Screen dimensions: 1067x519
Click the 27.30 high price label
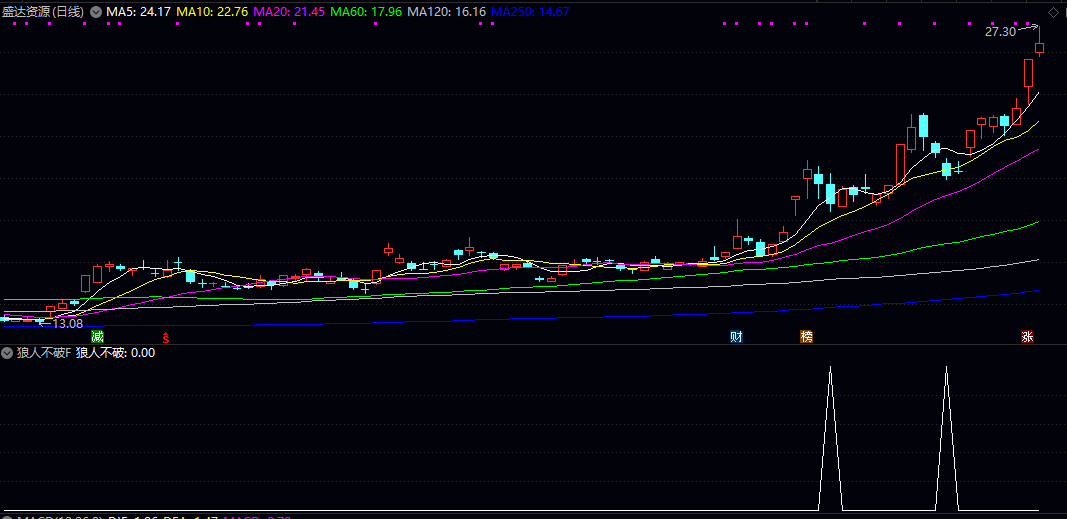pos(1000,32)
